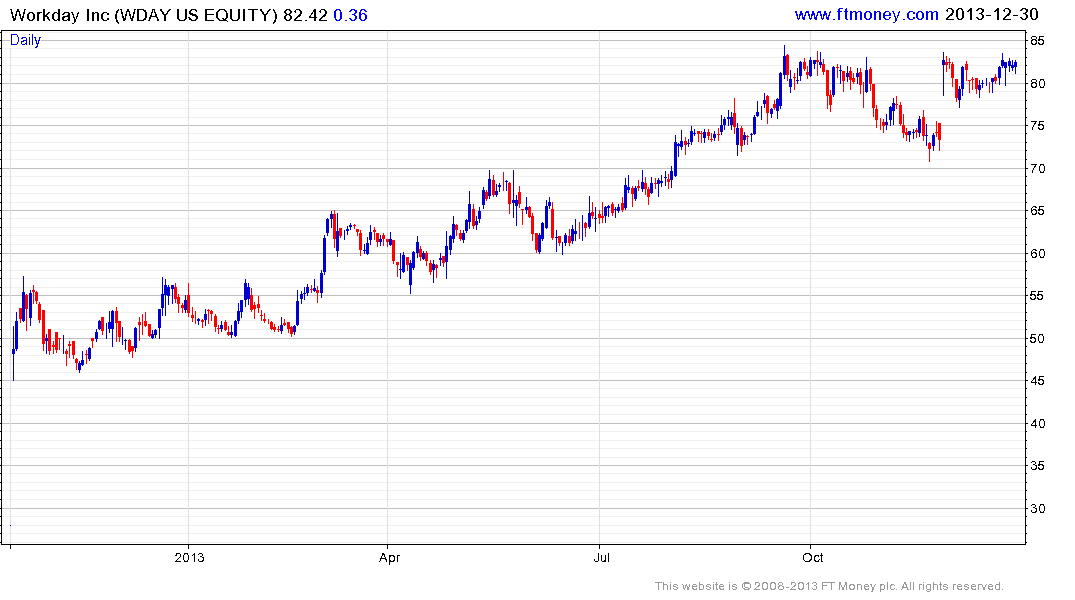Screen dimensions: 1075x600
Task: Click the 40 price axis label
Action: click(1037, 424)
